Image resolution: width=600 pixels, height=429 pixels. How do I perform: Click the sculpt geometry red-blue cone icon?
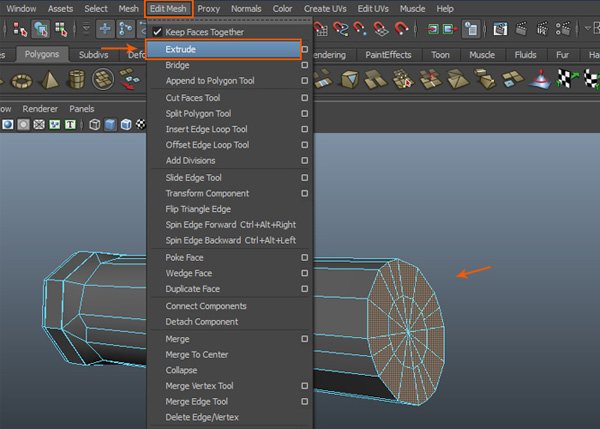540,79
